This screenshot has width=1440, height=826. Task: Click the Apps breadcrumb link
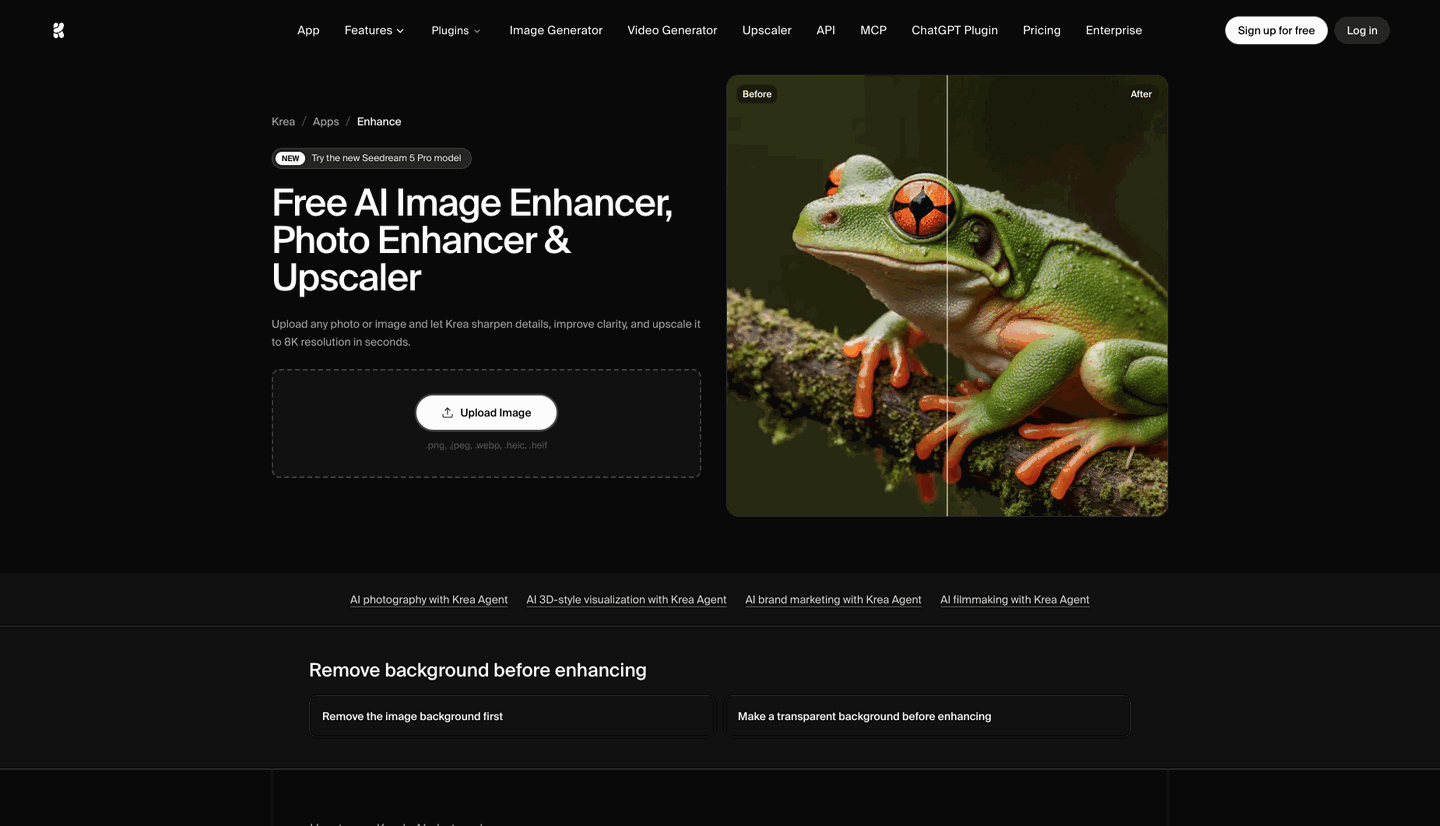click(326, 122)
